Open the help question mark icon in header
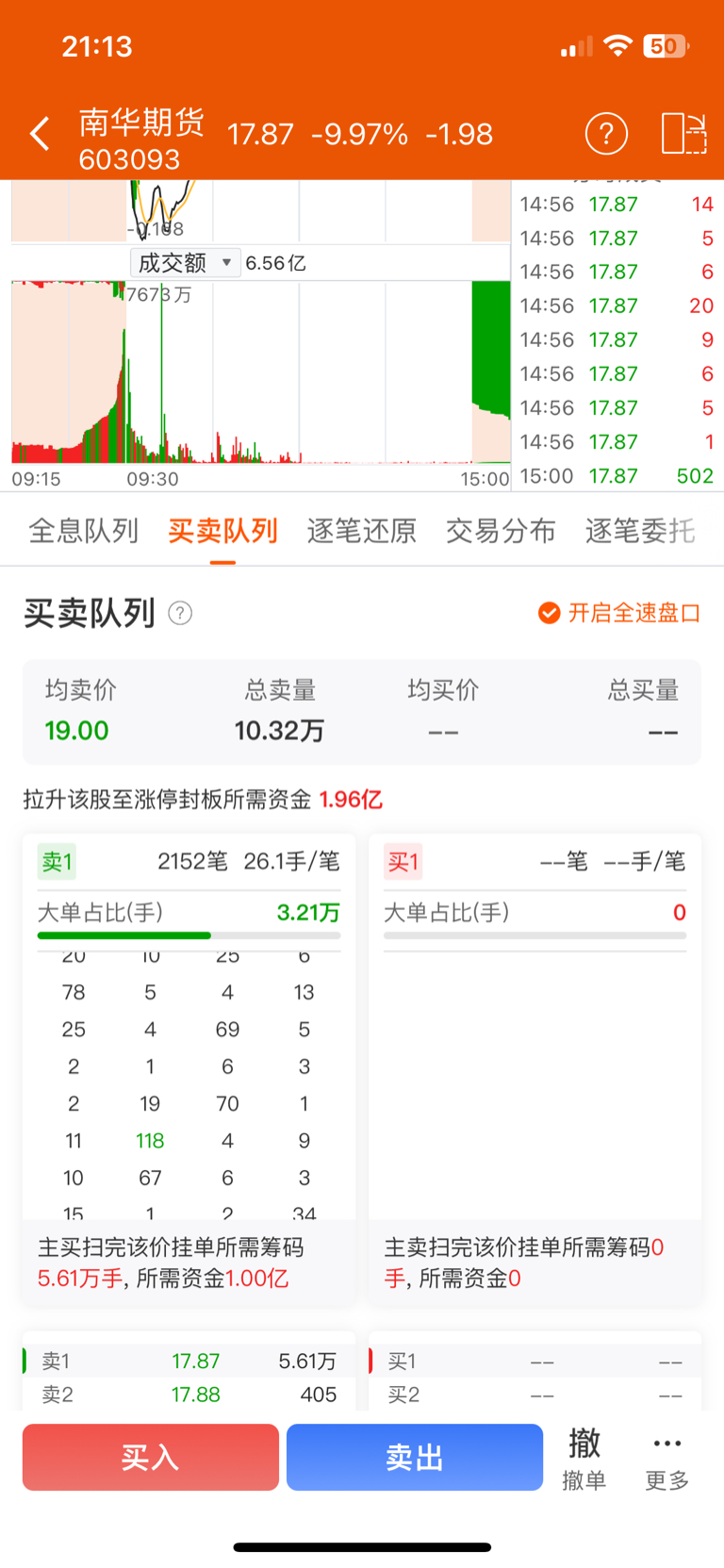 pyautogui.click(x=606, y=134)
